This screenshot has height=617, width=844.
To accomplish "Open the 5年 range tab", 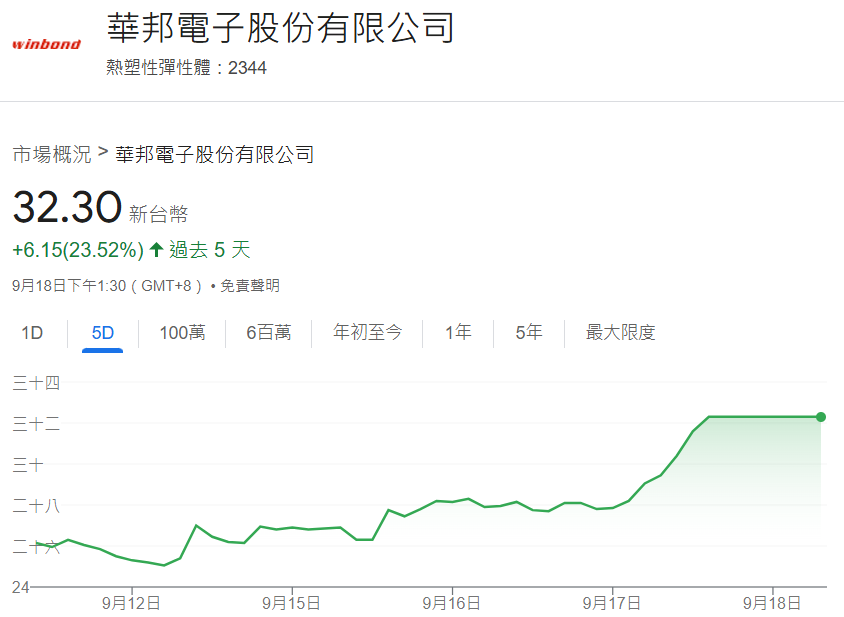I will pos(529,332).
